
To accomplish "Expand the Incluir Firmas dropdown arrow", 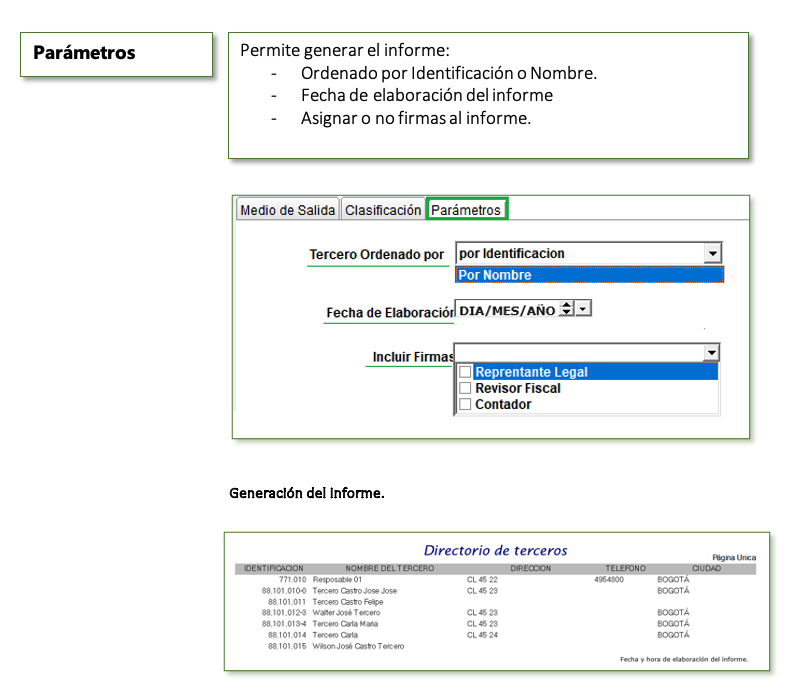I will (711, 353).
